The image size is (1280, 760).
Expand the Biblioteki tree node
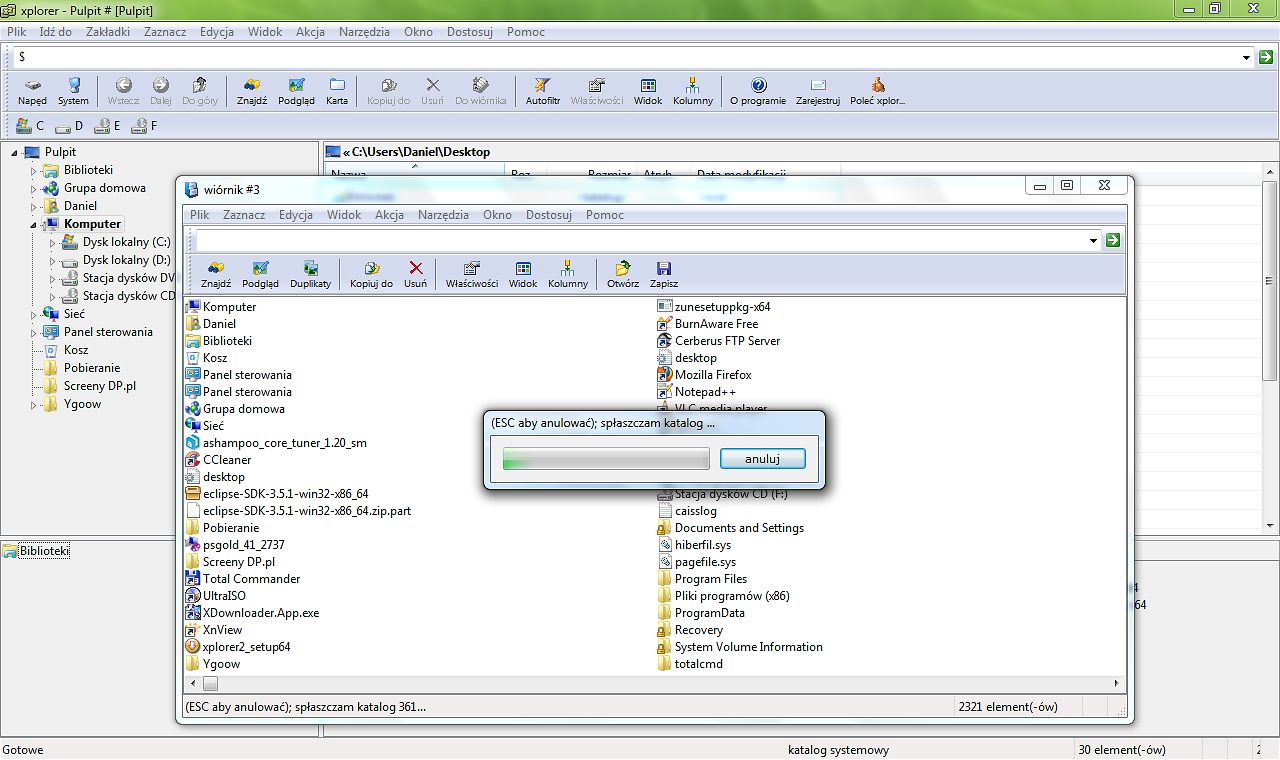33,171
